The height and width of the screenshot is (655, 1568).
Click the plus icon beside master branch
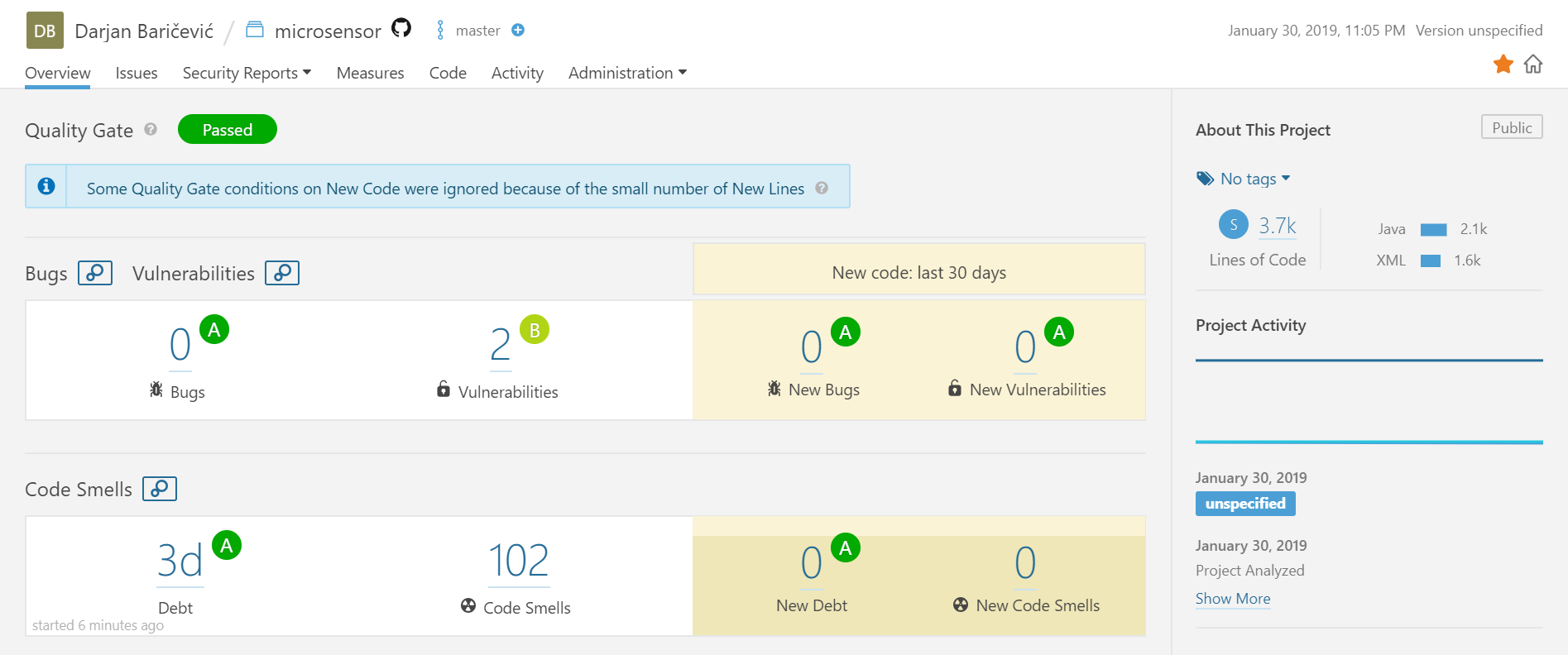coord(518,31)
